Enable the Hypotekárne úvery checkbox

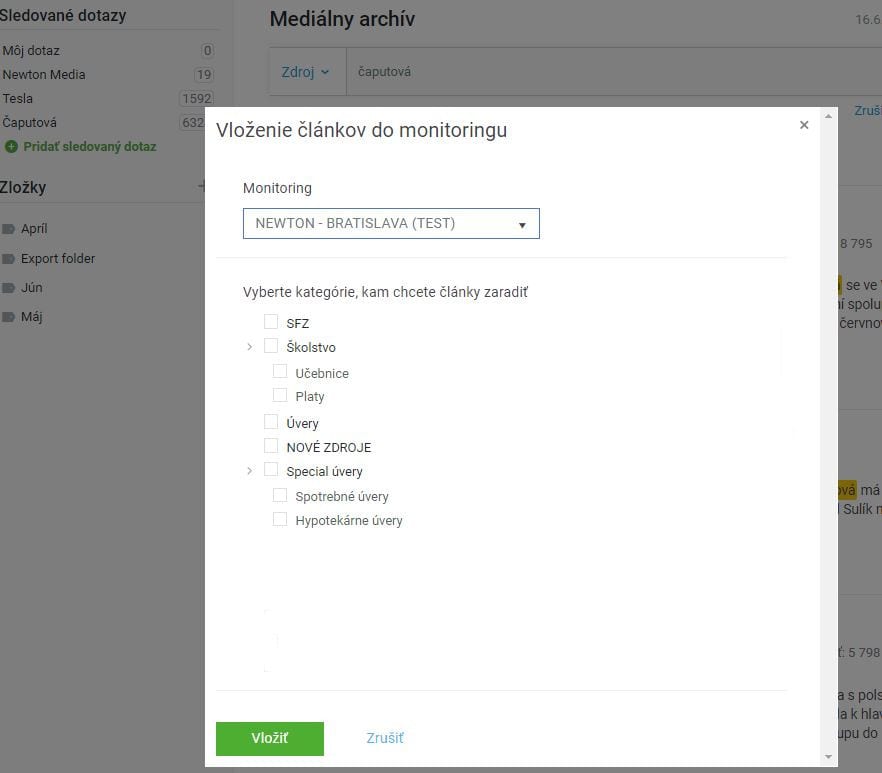click(280, 519)
